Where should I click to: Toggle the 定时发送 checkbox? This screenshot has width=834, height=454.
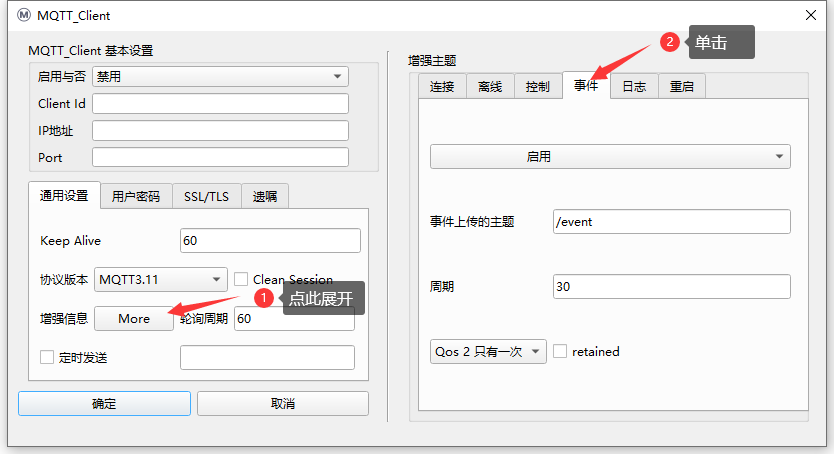[x=47, y=358]
